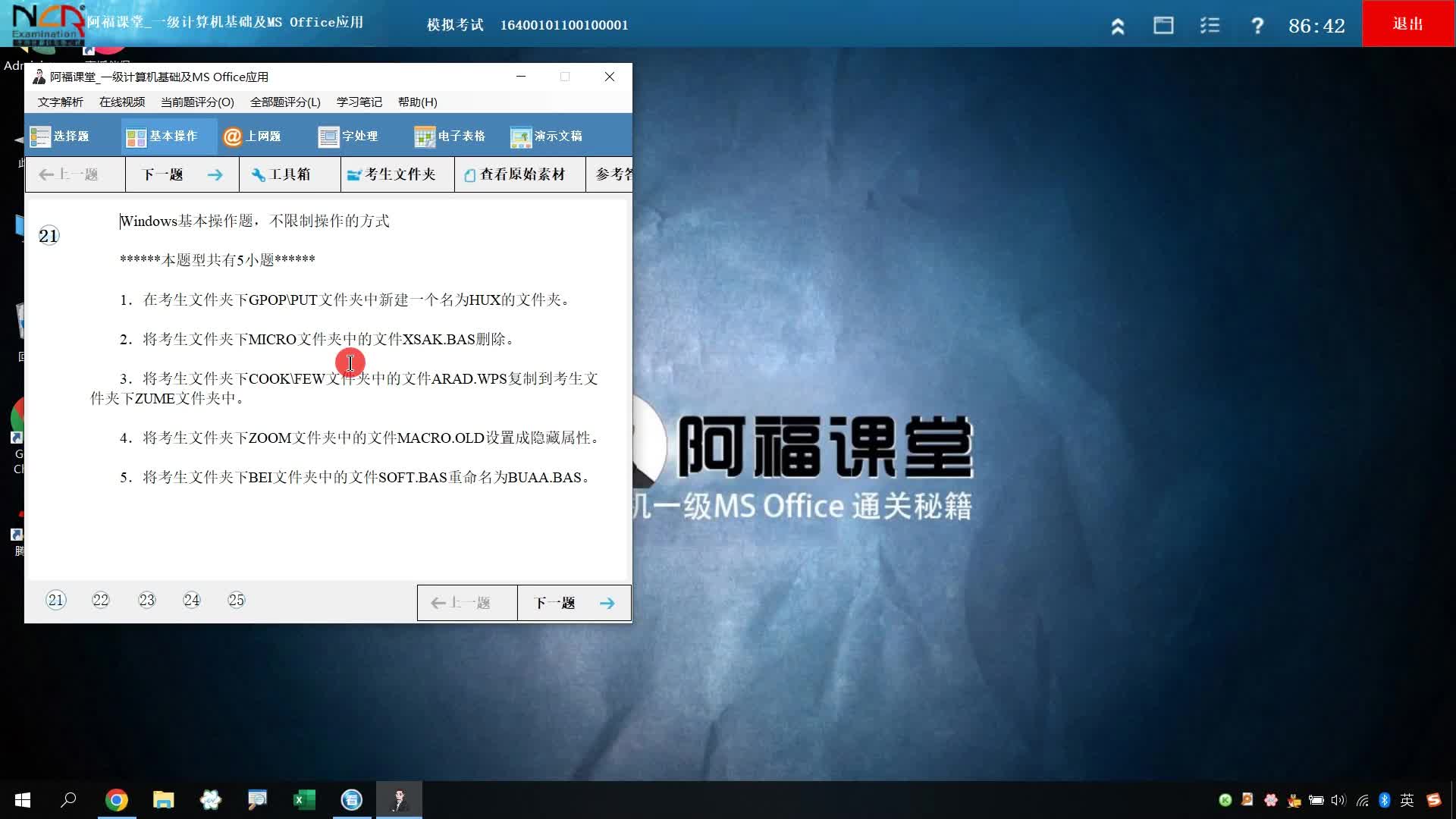Click the circled 21 marker beside question text

49,236
